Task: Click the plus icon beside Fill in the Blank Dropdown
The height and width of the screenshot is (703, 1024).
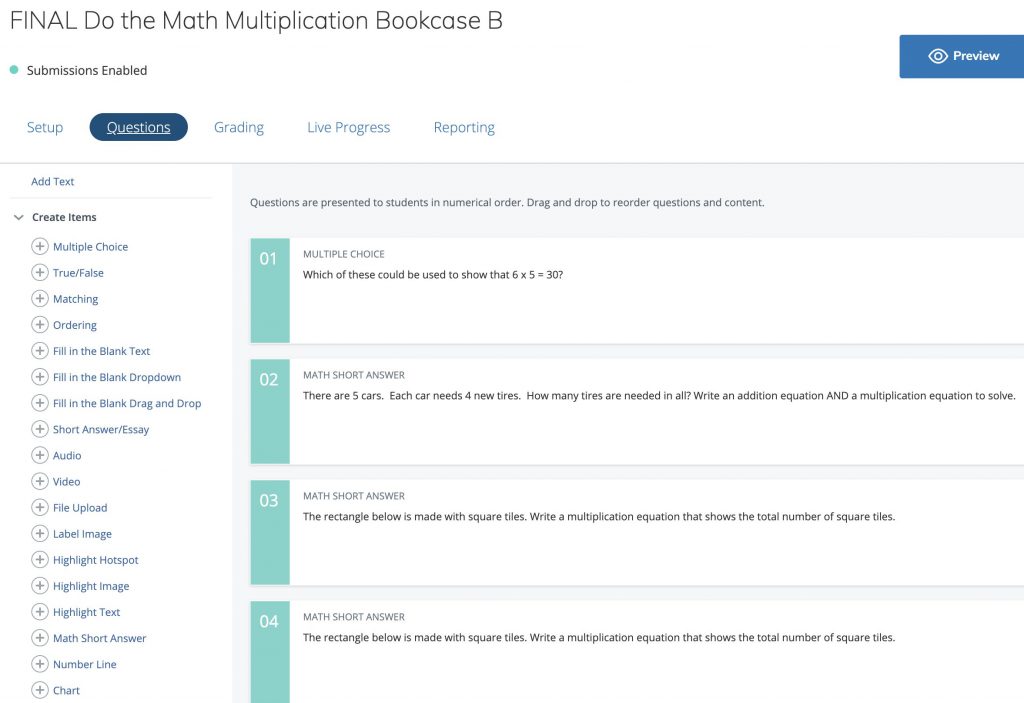Action: 40,377
